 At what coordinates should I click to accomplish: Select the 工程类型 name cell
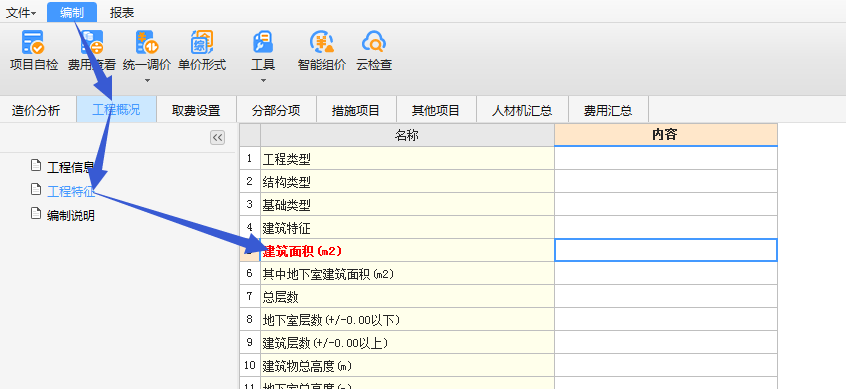407,159
